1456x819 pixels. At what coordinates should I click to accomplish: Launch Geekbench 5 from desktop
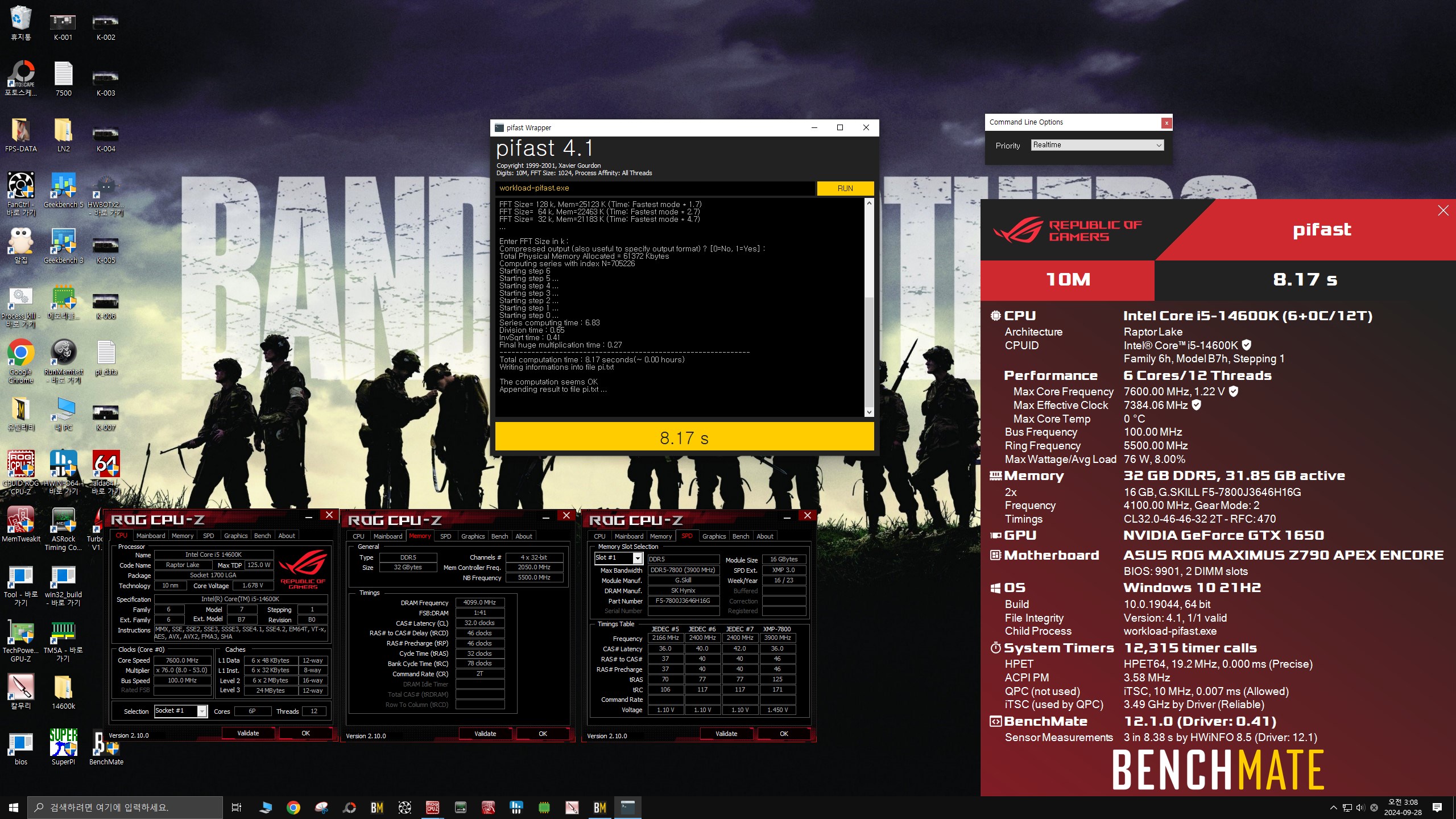[63, 190]
